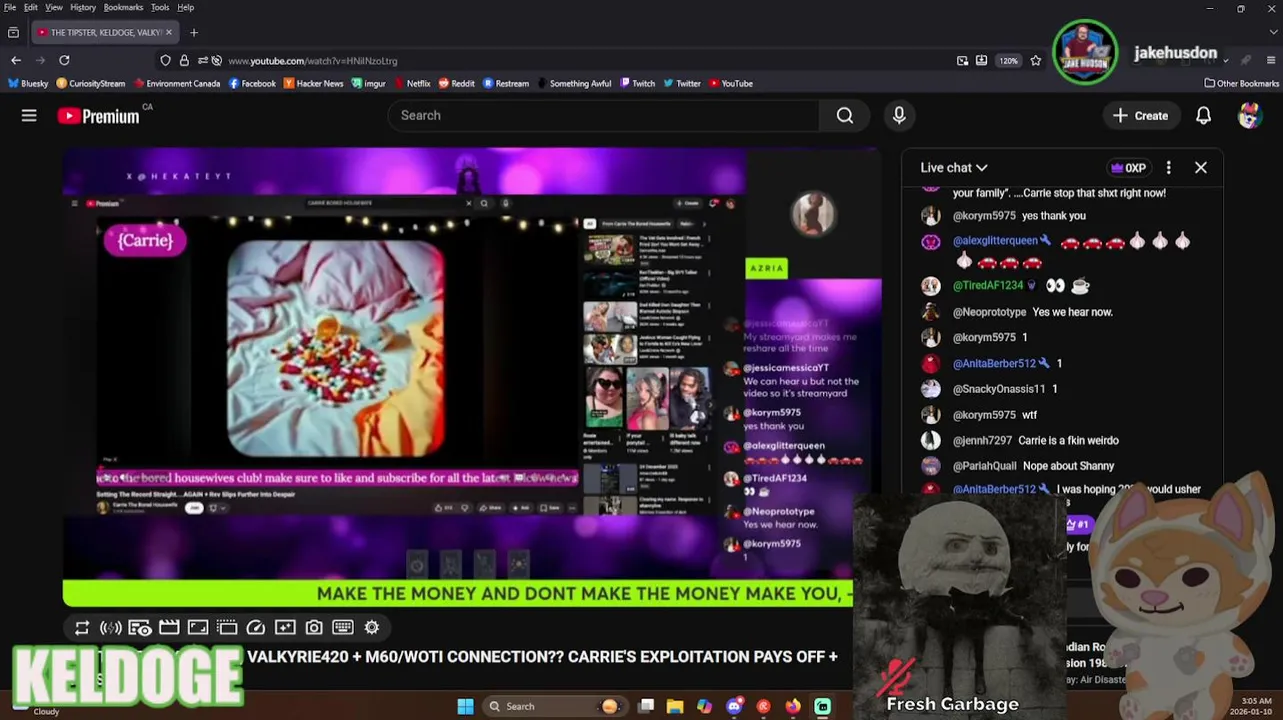1283x720 pixels.
Task: Open the Help menu
Action: click(x=186, y=7)
